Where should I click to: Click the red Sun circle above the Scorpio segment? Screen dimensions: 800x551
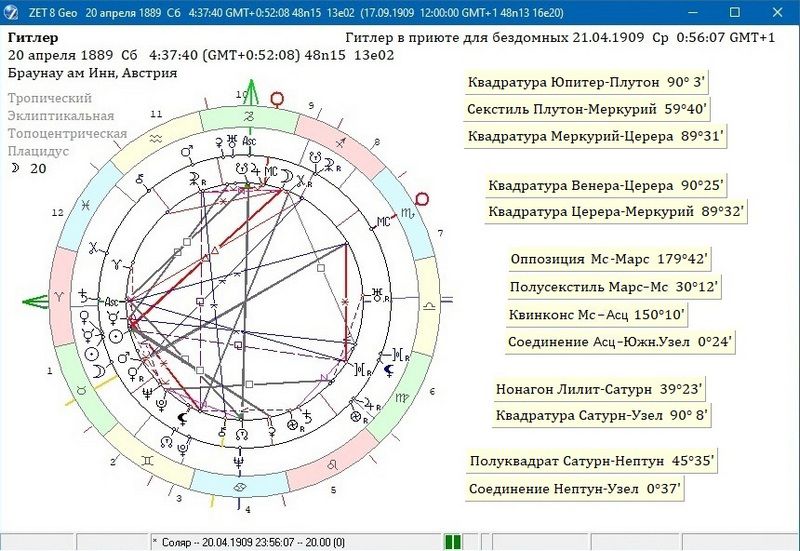[x=422, y=199]
